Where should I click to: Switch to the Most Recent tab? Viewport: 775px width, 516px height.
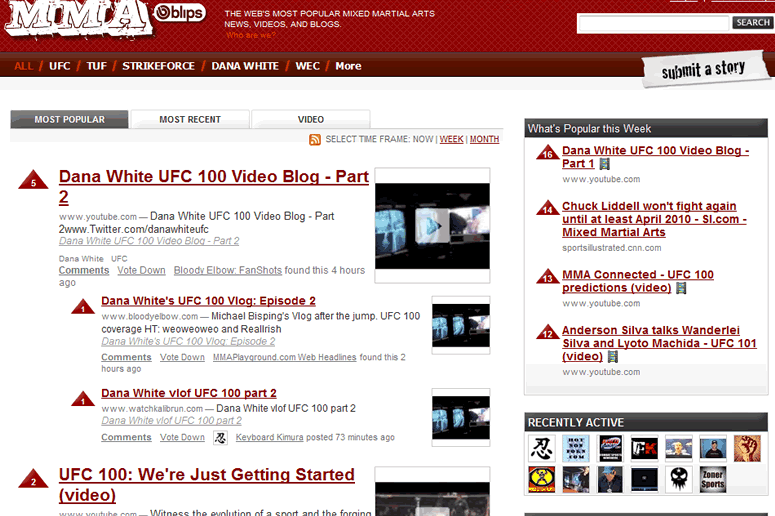click(x=190, y=120)
